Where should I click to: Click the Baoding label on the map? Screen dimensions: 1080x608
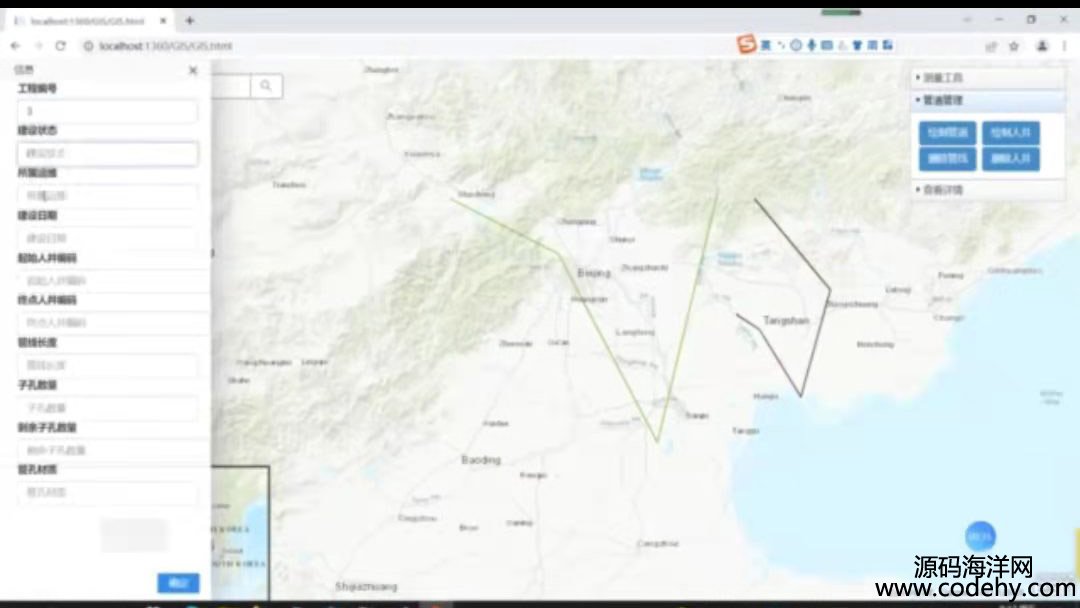481,459
